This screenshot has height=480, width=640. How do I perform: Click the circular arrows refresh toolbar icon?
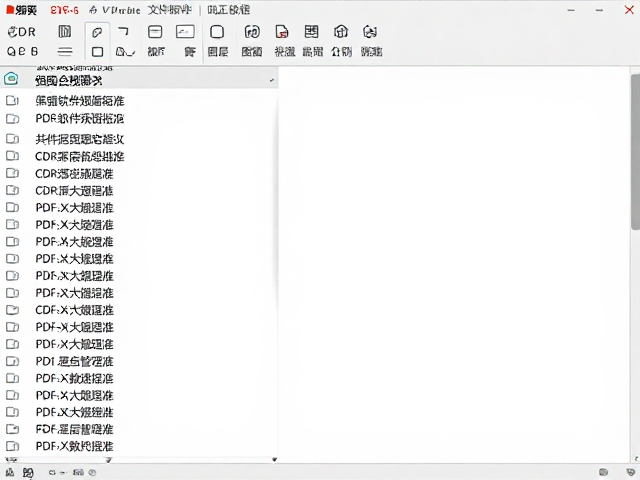click(370, 31)
